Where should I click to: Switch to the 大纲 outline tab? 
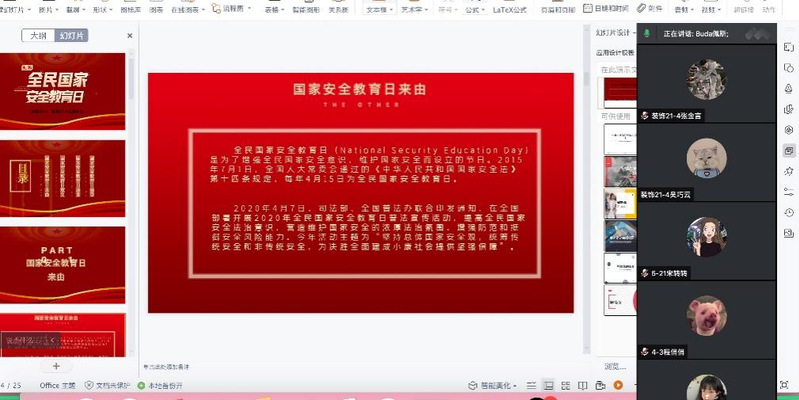point(38,35)
